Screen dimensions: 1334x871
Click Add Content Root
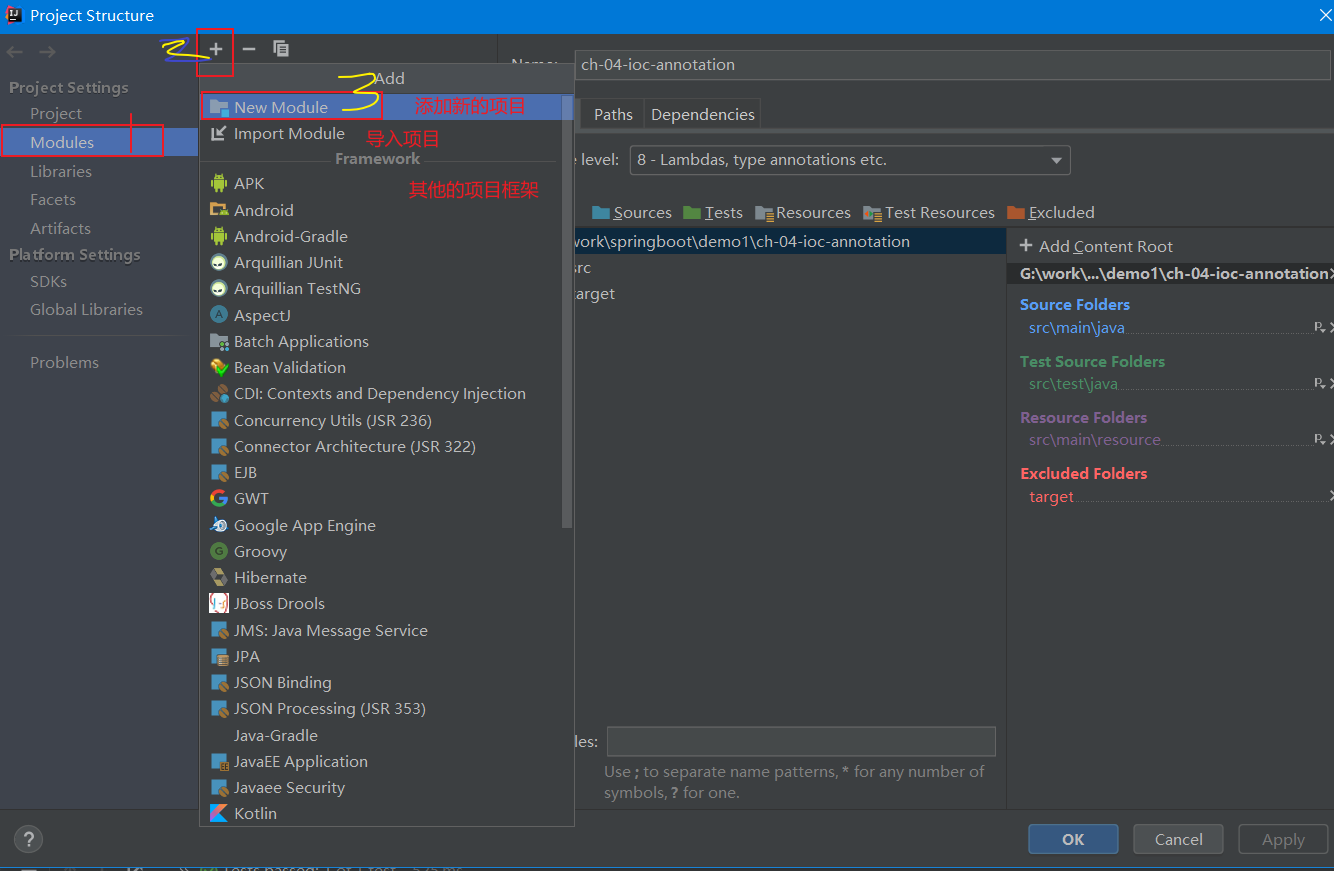point(1096,246)
